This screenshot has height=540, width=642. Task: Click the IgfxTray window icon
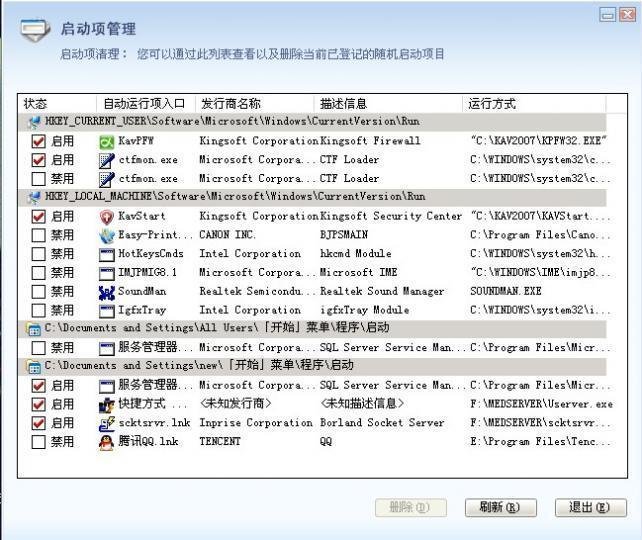[106, 311]
